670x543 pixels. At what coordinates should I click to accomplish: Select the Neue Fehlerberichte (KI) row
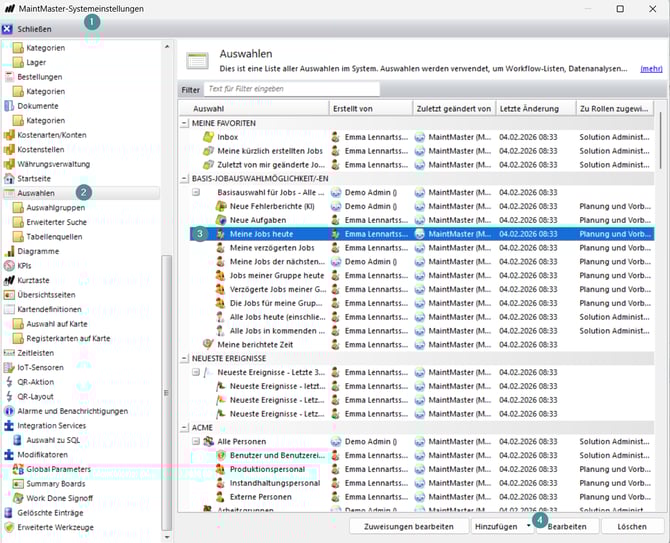click(x=422, y=206)
